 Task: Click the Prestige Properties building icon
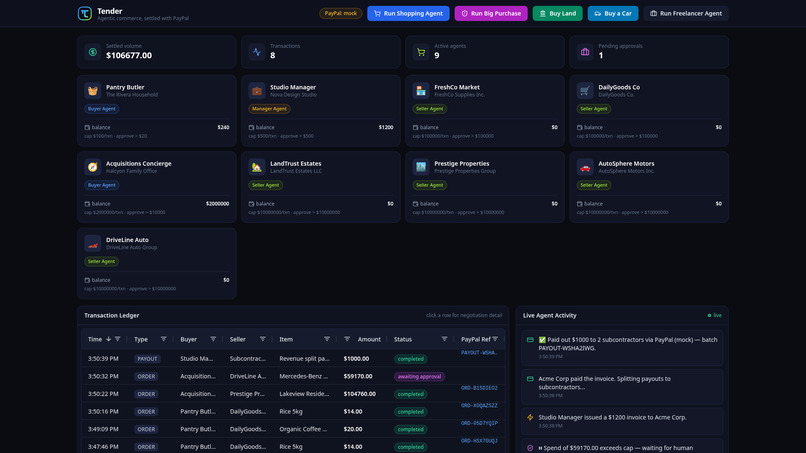click(421, 167)
